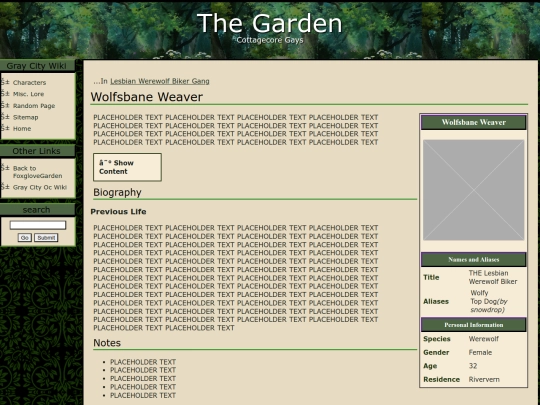
Task: Expand the Show Content box
Action: [127, 167]
